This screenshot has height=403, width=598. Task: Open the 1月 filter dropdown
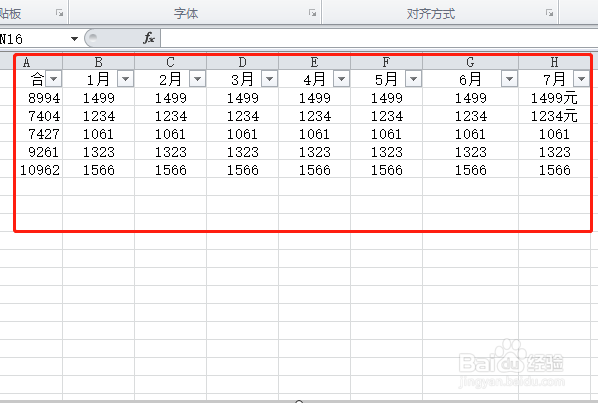tap(125, 79)
